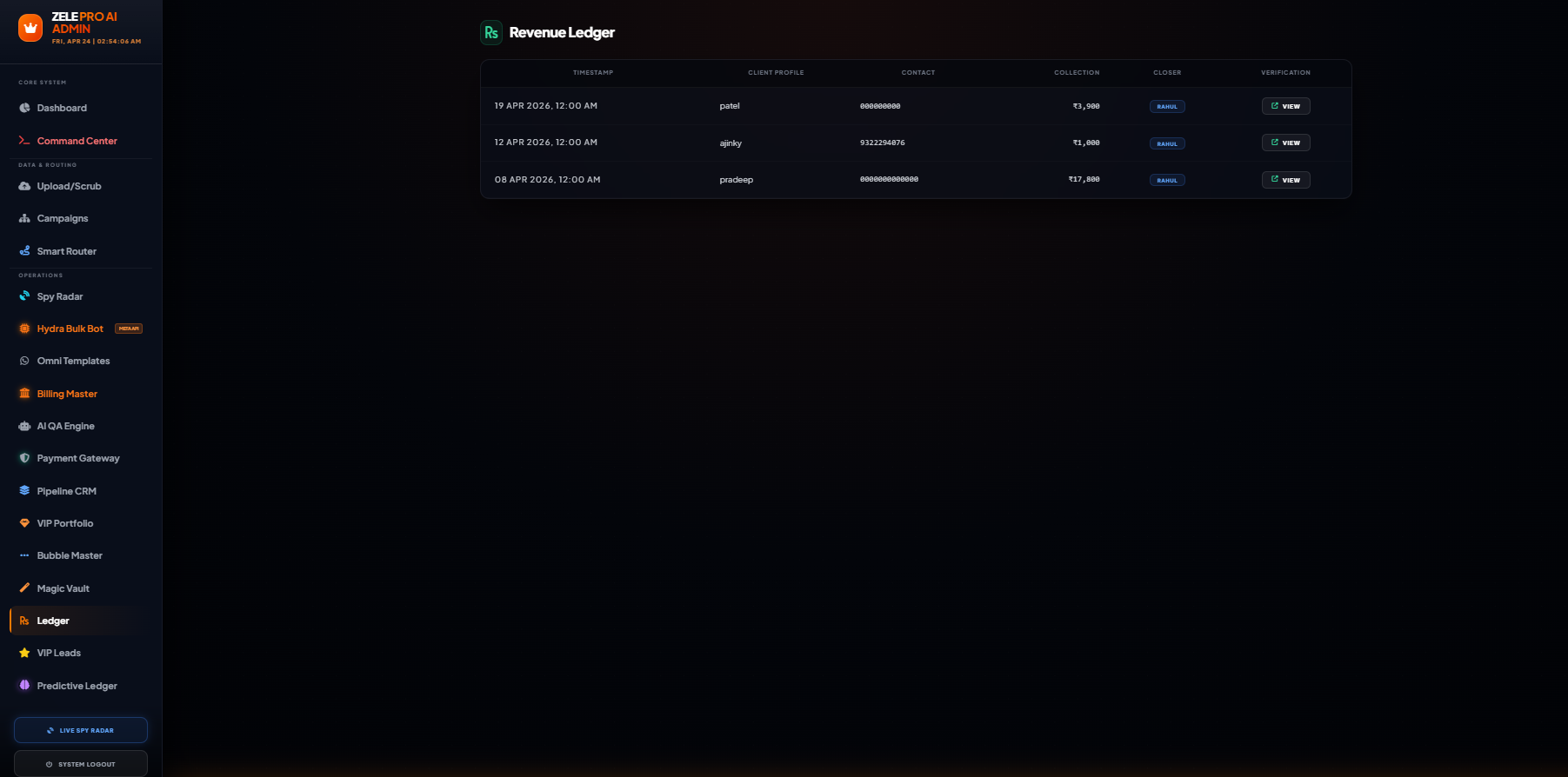
Task: Click the Ledger rupee sidebar icon
Action: 24,621
